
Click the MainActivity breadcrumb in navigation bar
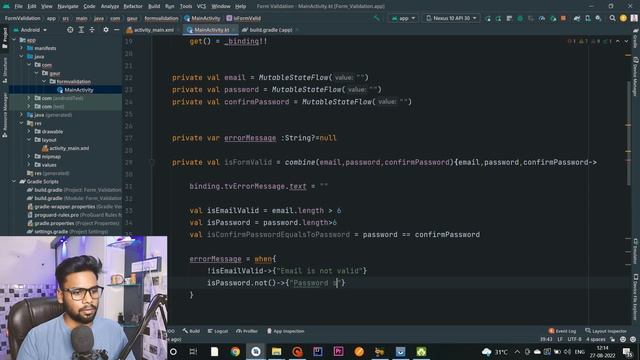pyautogui.click(x=202, y=18)
